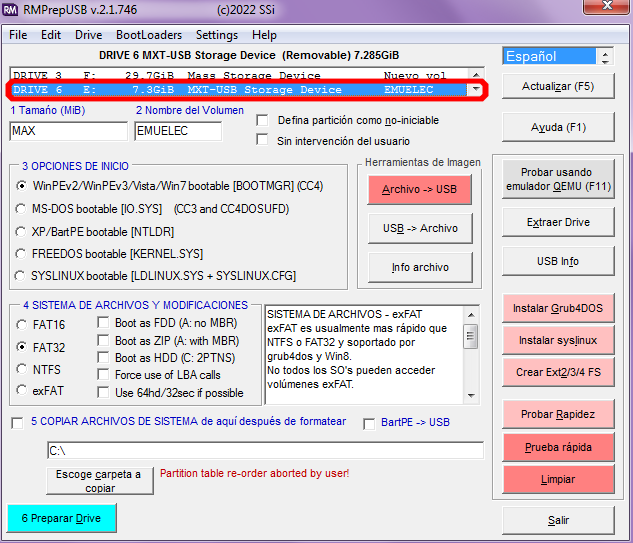The height and width of the screenshot is (543, 633).
Task: Click info text box scroll down arrow
Action: click(471, 395)
